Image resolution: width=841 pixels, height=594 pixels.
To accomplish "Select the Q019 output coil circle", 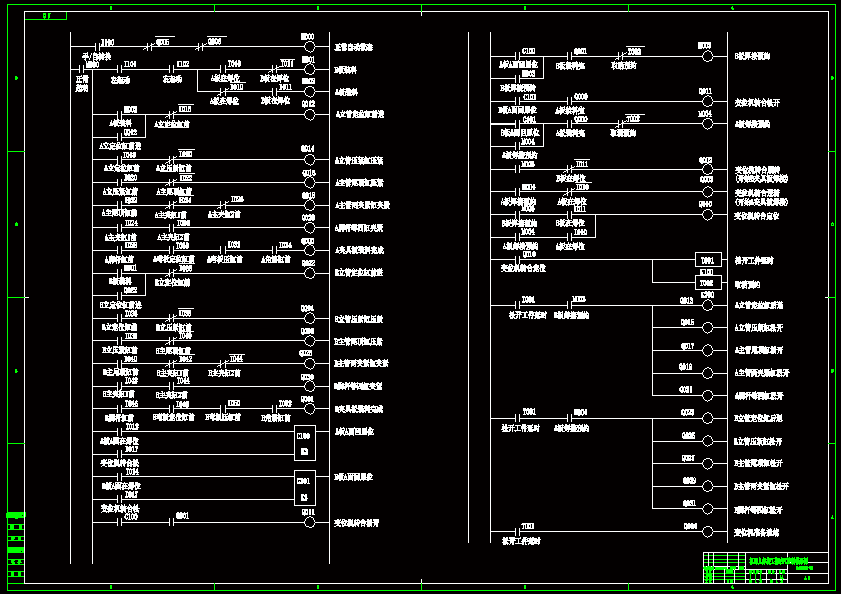I will coord(707,373).
